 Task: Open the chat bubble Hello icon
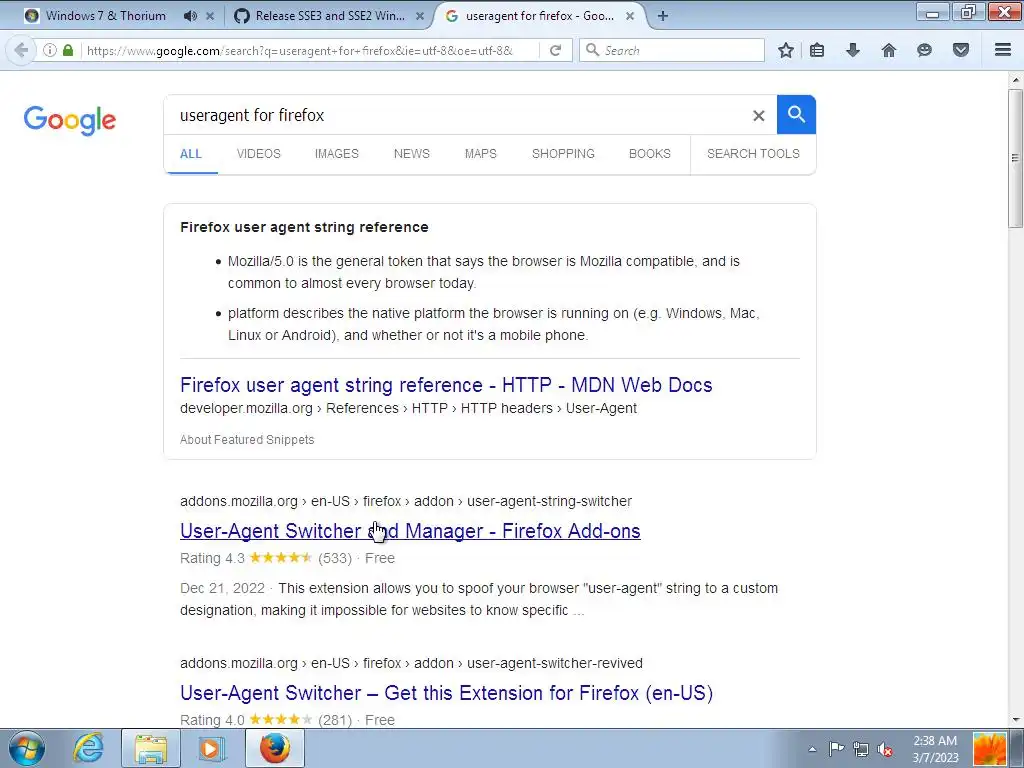(x=924, y=50)
